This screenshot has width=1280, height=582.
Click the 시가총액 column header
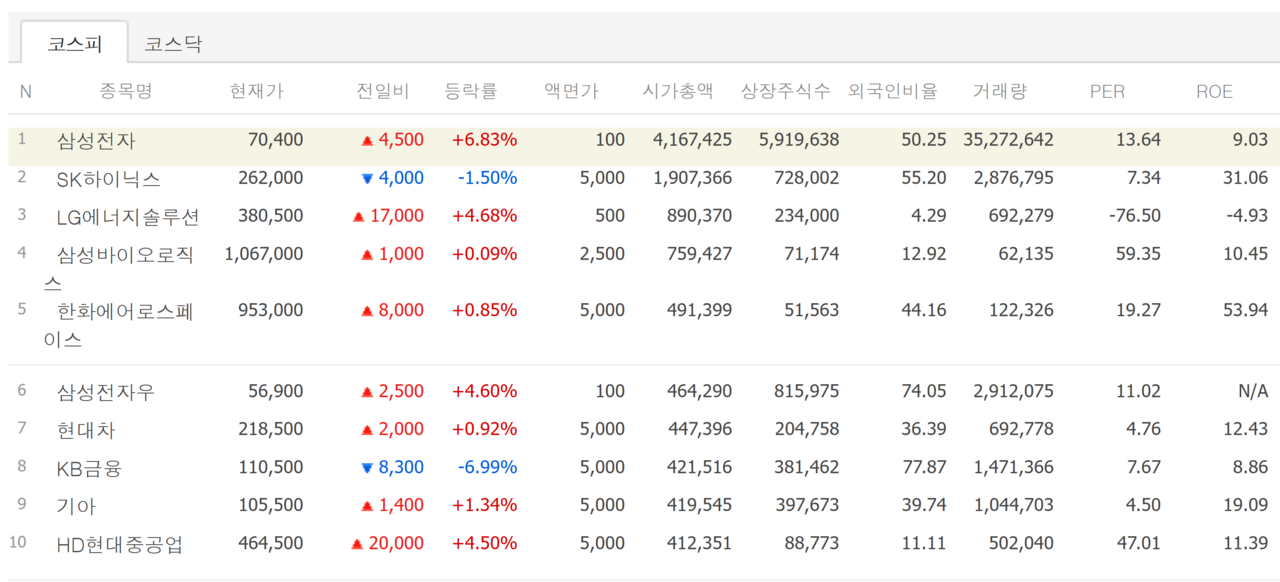coord(678,91)
